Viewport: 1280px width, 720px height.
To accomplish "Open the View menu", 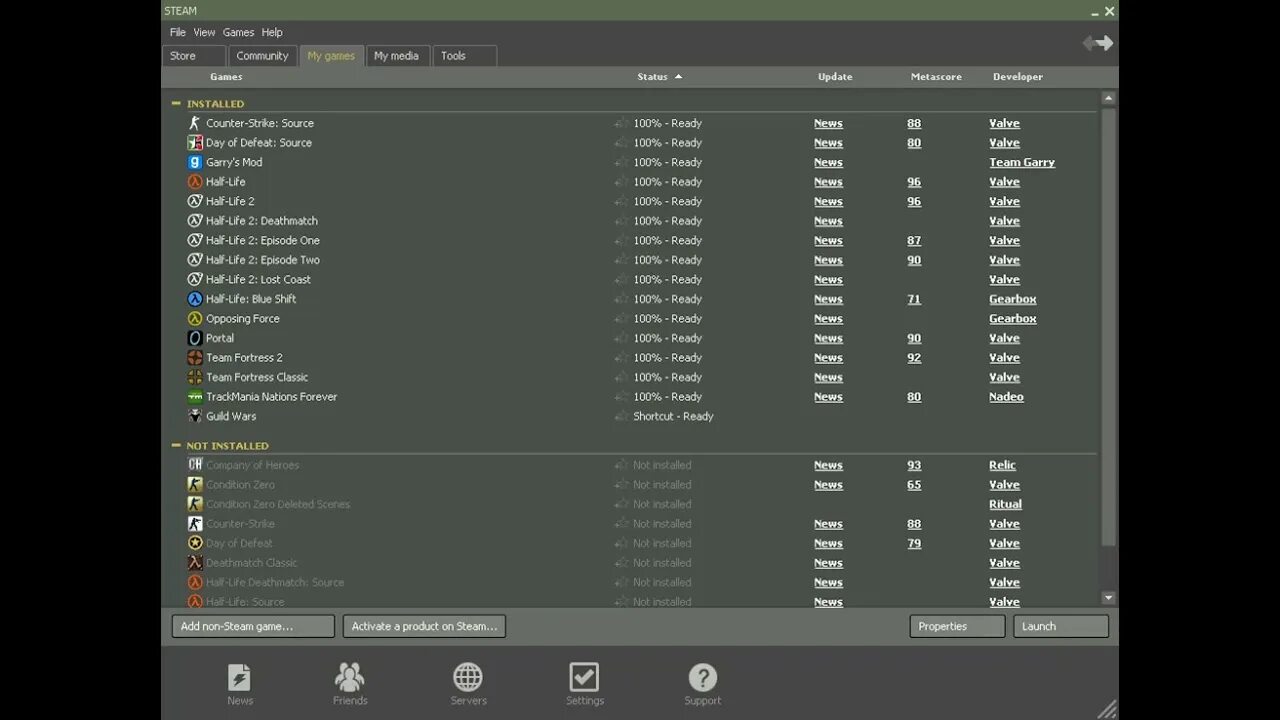I will click(x=204, y=32).
